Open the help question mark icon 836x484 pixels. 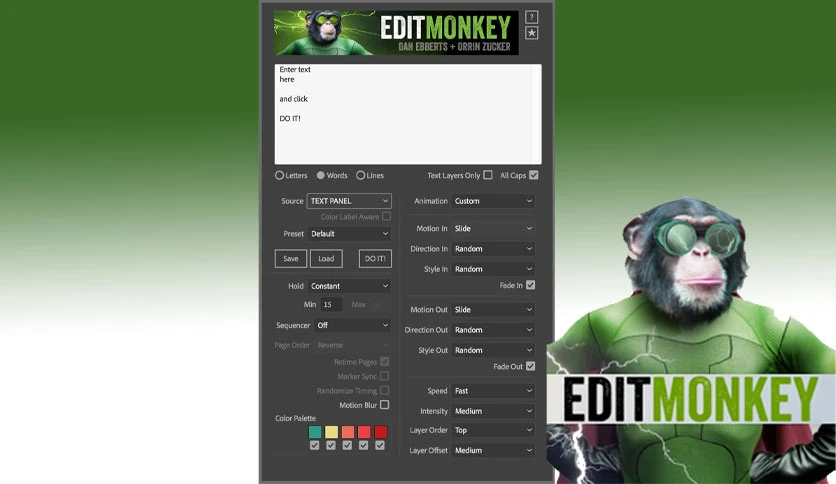tap(532, 17)
